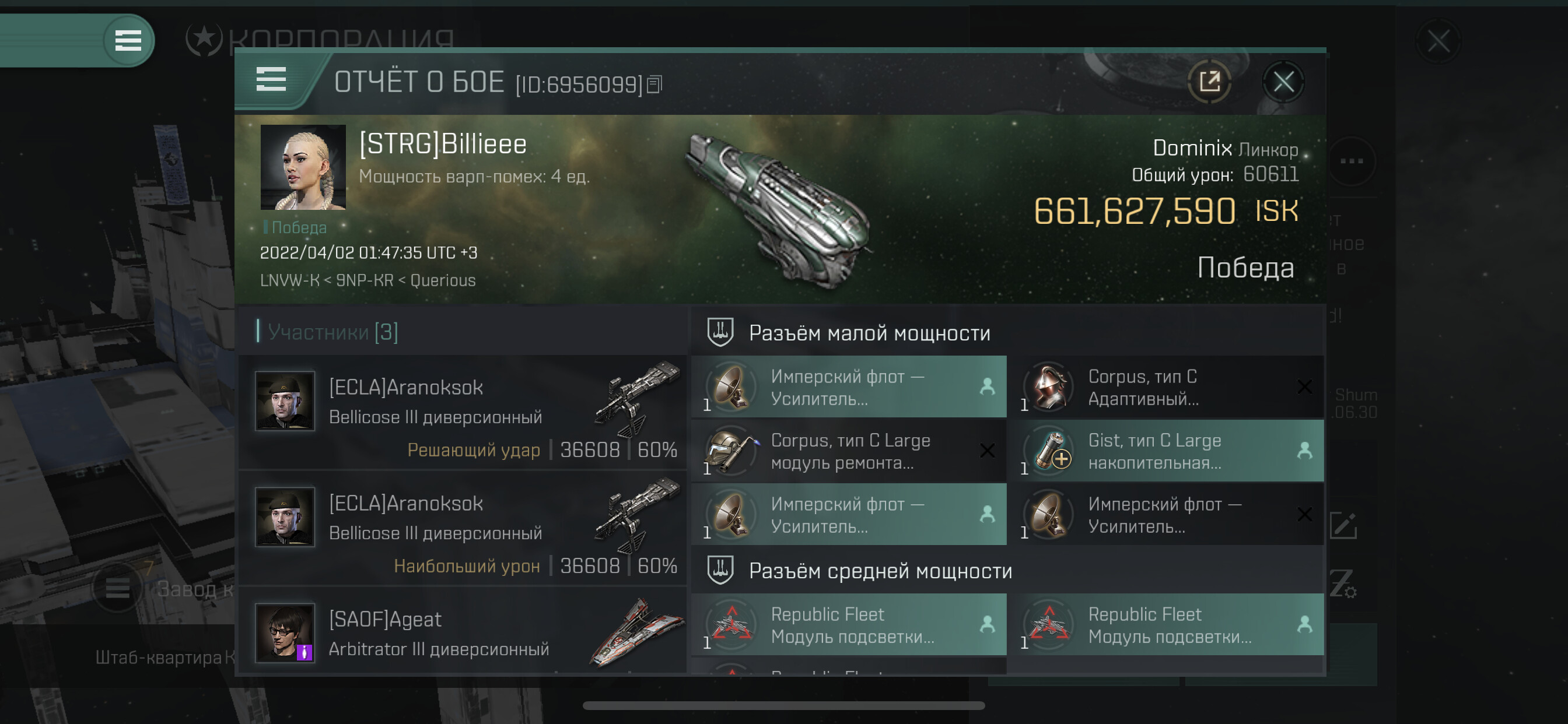The image size is (1568, 724).
Task: Select the Corpus type C Large repair module
Action: (849, 451)
